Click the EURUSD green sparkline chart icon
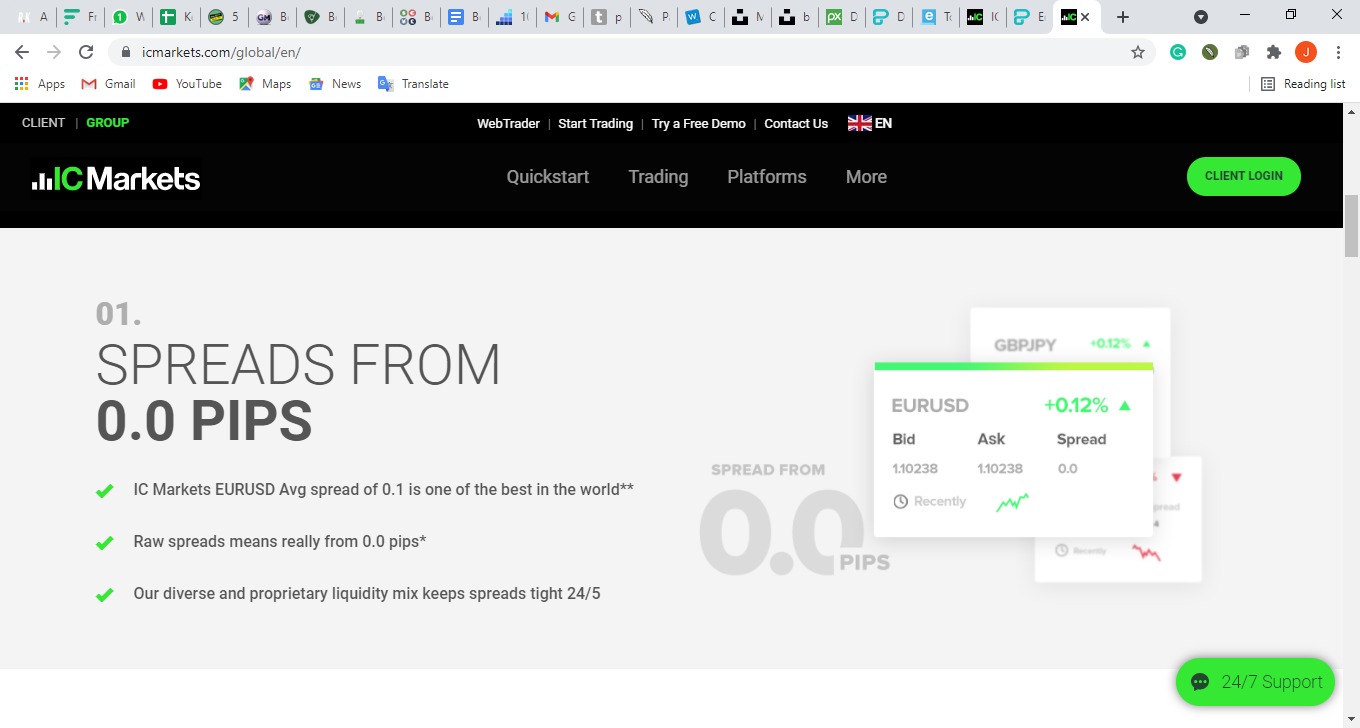This screenshot has width=1360, height=728. [1013, 502]
